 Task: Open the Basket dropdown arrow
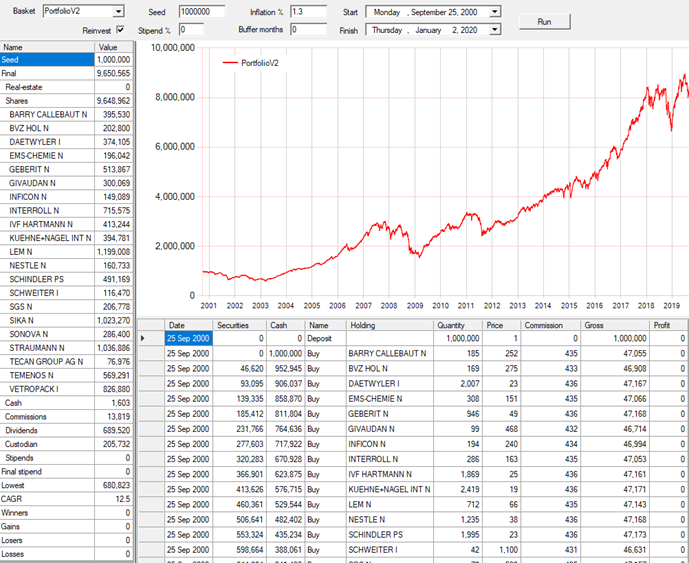(118, 12)
